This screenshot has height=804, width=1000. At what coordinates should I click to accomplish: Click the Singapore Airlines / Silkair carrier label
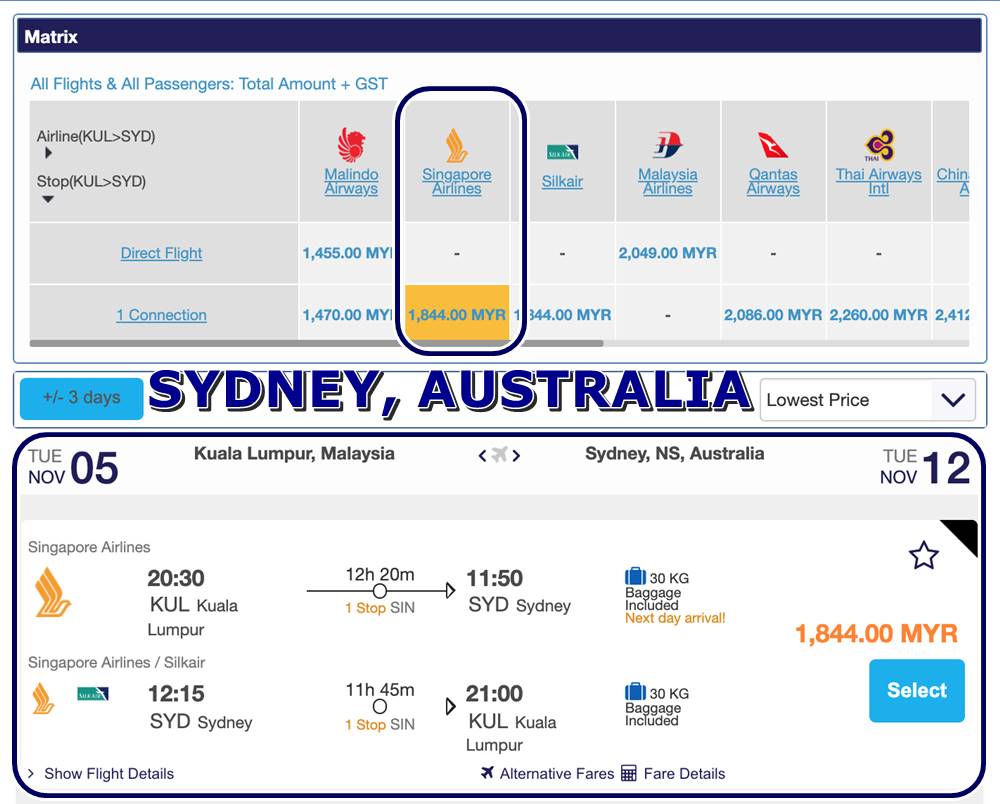(x=117, y=662)
